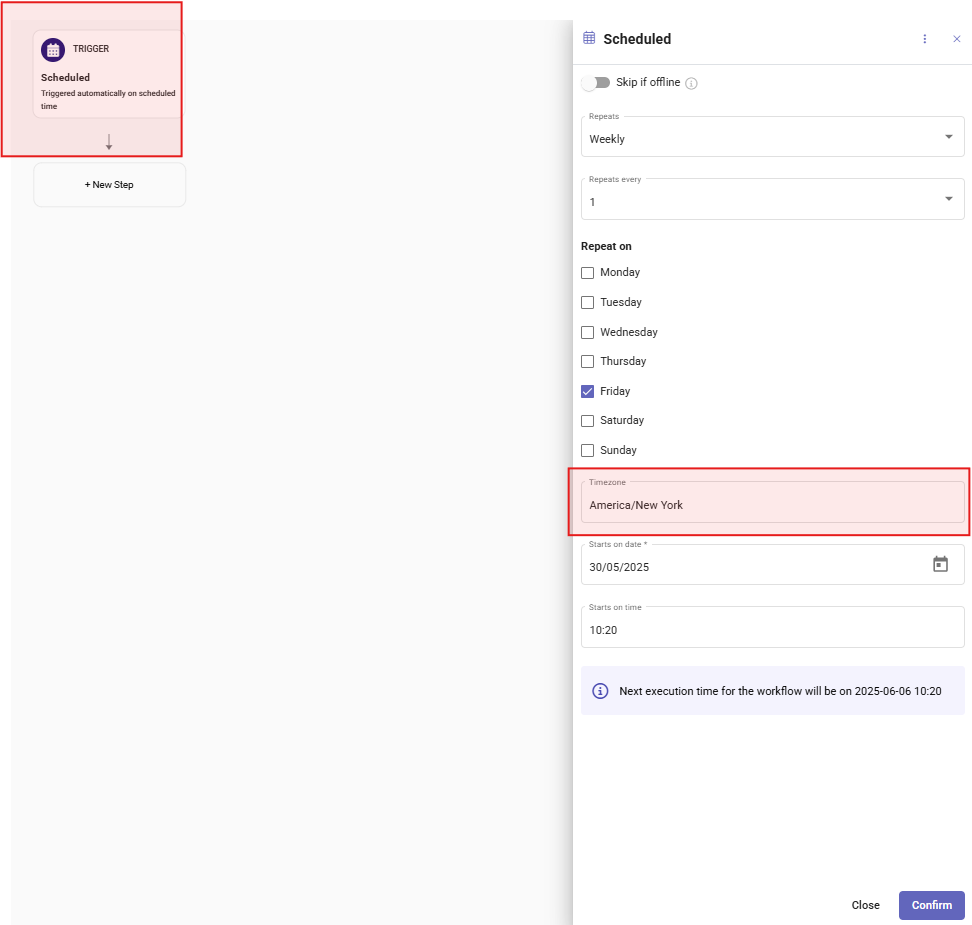Tick the Wednesday checkbox
This screenshot has height=925, width=972.
coord(587,332)
